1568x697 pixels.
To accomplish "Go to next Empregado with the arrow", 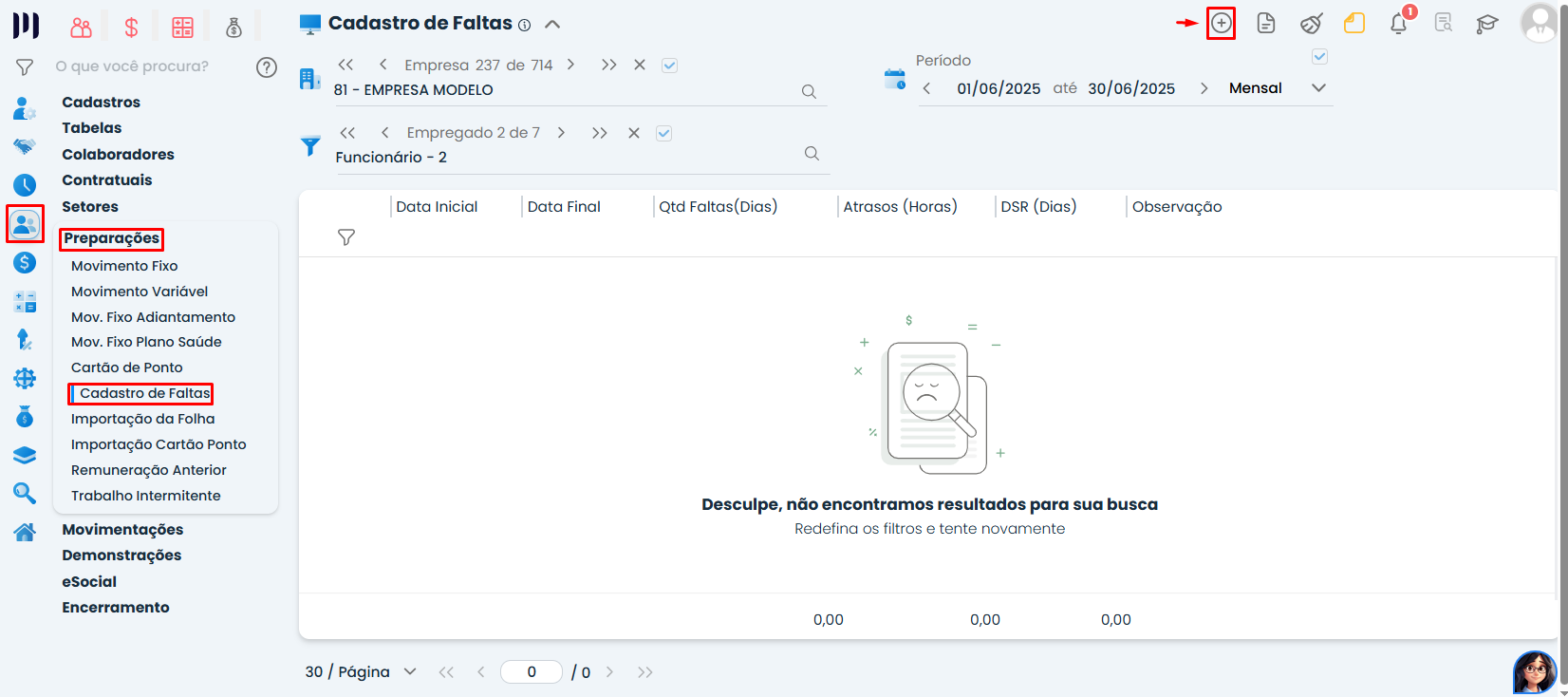I will 561,133.
